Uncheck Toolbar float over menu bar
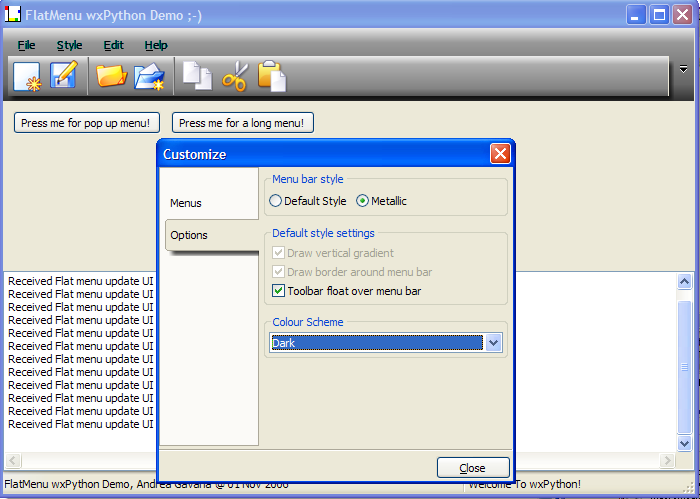Viewport: 700px width, 499px height. [x=278, y=291]
